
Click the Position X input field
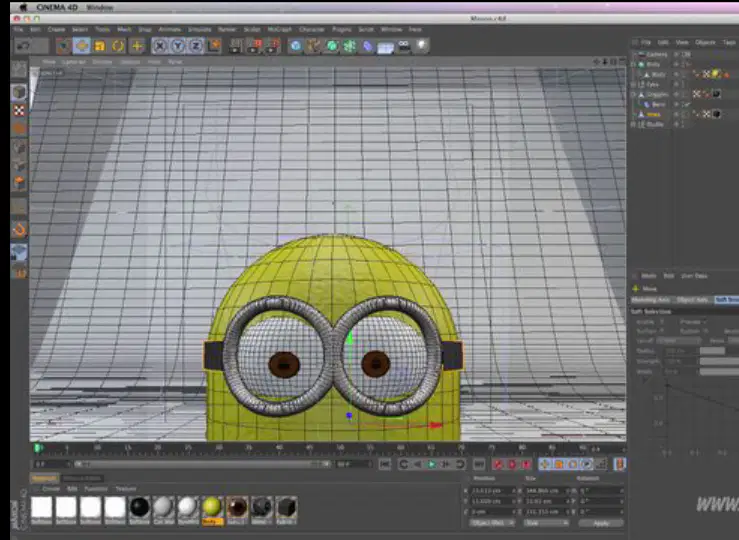click(493, 491)
